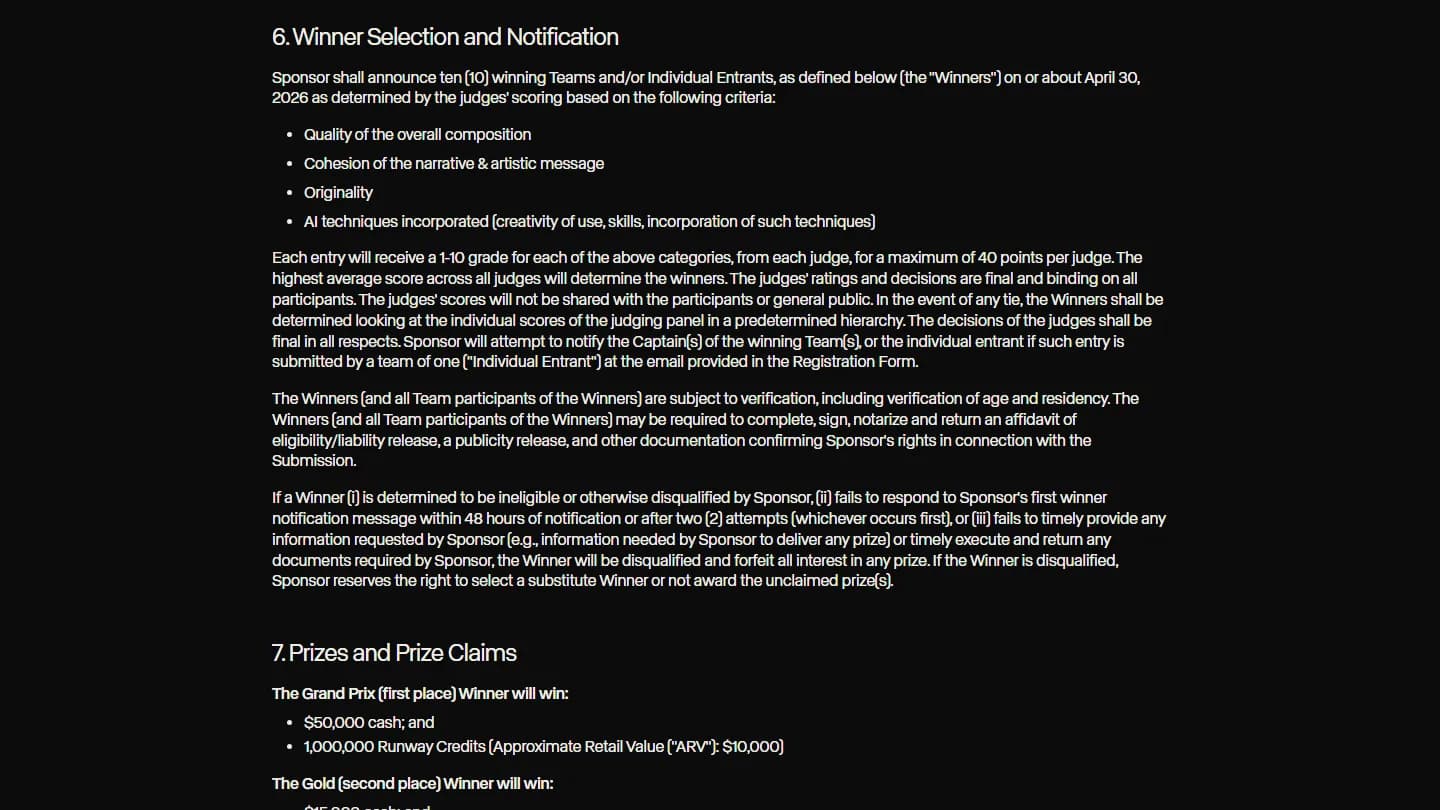Viewport: 1440px width, 810px height.
Task: Click the "$50,000 cash; and" prize bullet
Action: click(369, 722)
